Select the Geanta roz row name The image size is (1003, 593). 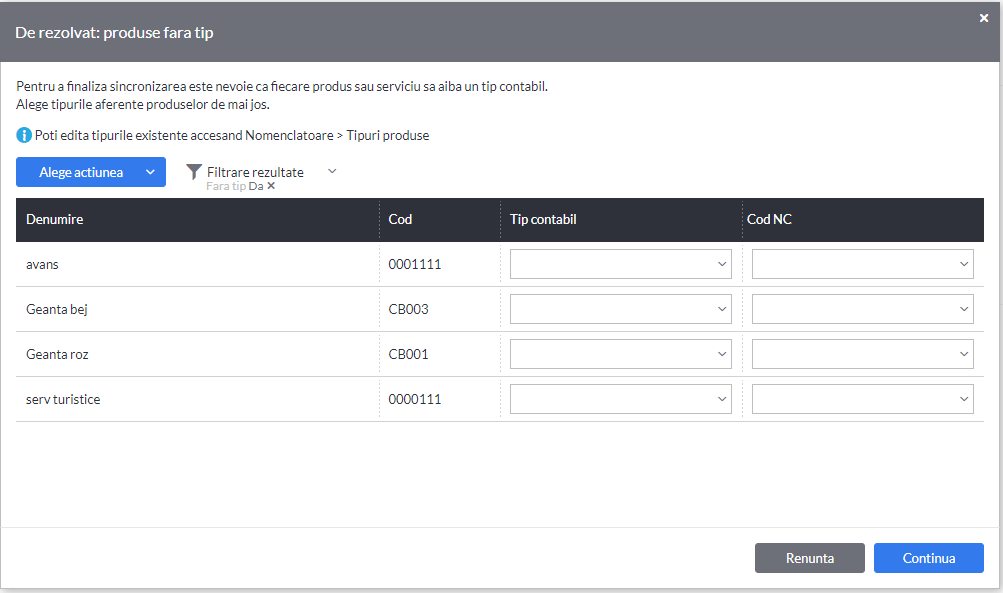[x=57, y=354]
